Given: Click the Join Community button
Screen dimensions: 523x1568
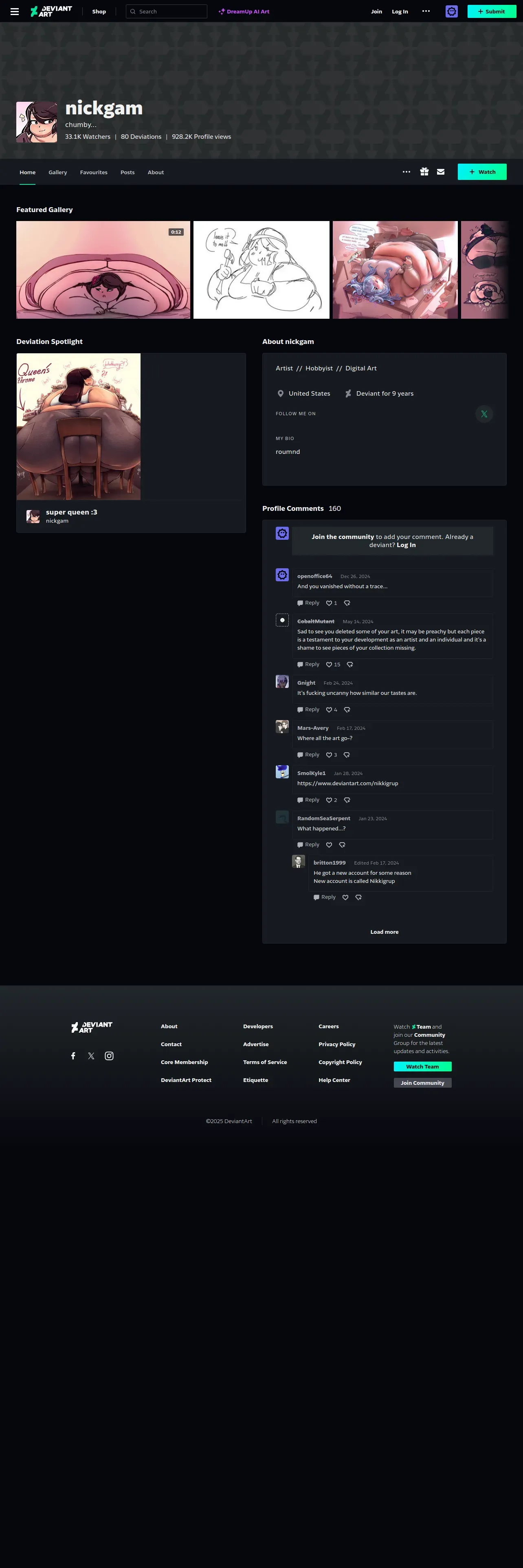Looking at the screenshot, I should tap(422, 1083).
